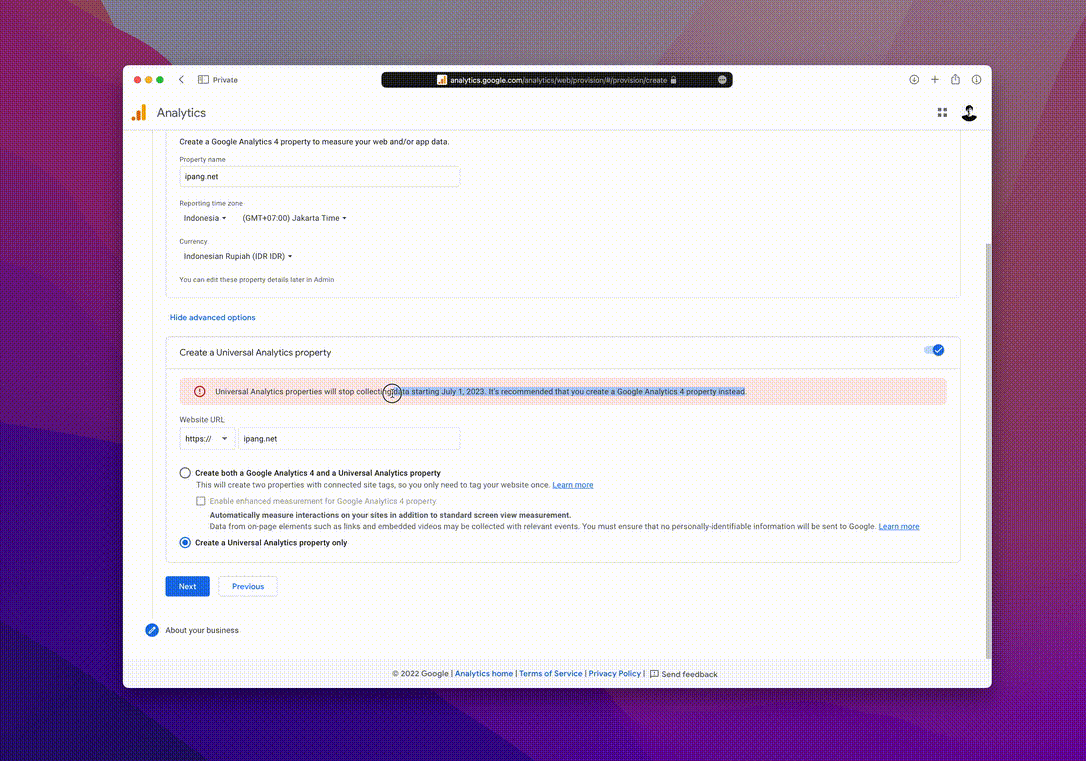Image resolution: width=1086 pixels, height=761 pixels.
Task: Show the Safari sidebar
Action: pyautogui.click(x=203, y=80)
